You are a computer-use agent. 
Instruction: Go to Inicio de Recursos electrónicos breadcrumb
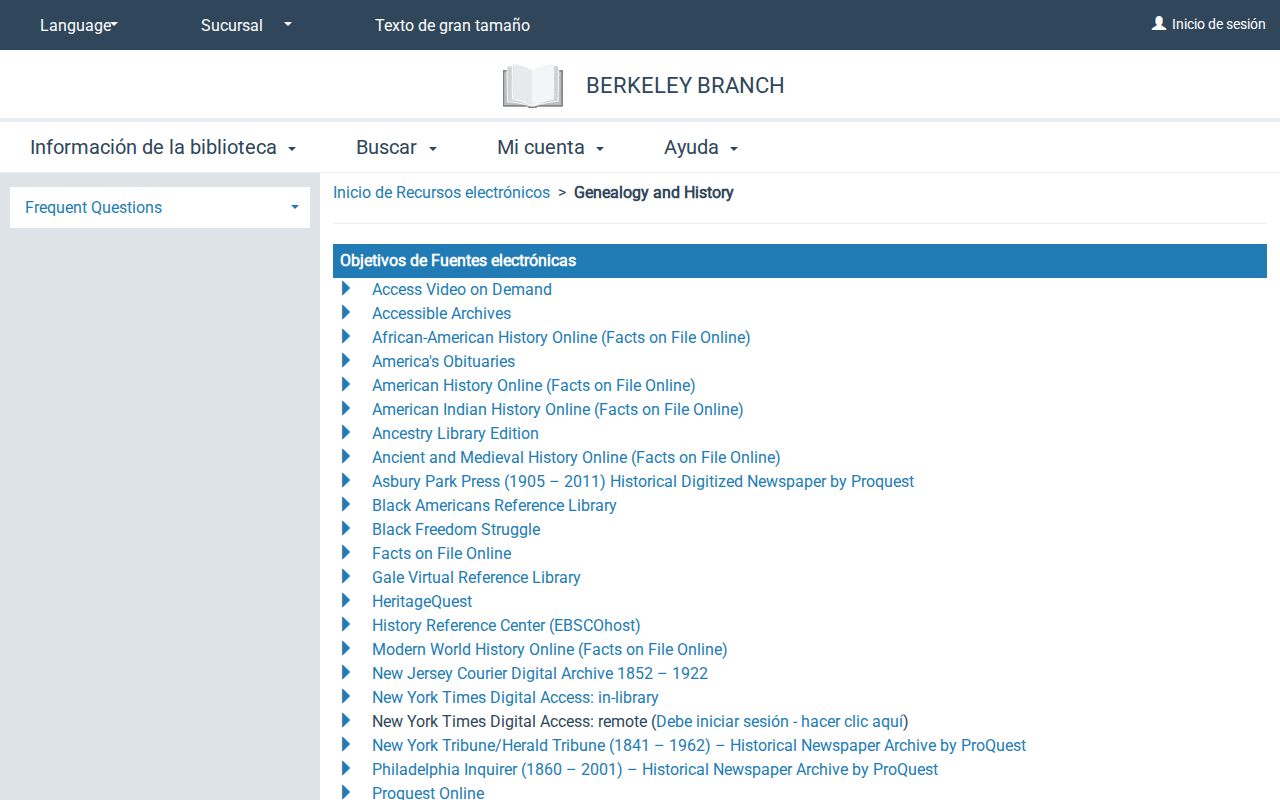coord(441,192)
